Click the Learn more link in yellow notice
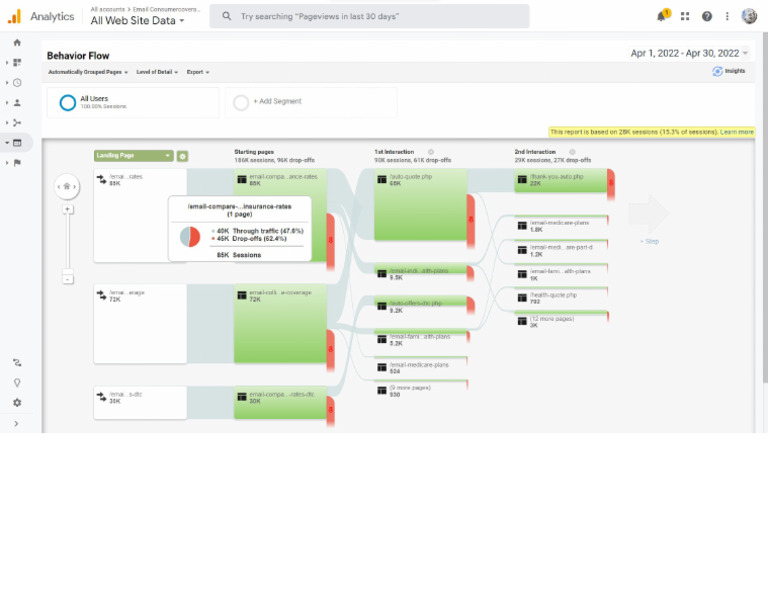 tap(737, 132)
